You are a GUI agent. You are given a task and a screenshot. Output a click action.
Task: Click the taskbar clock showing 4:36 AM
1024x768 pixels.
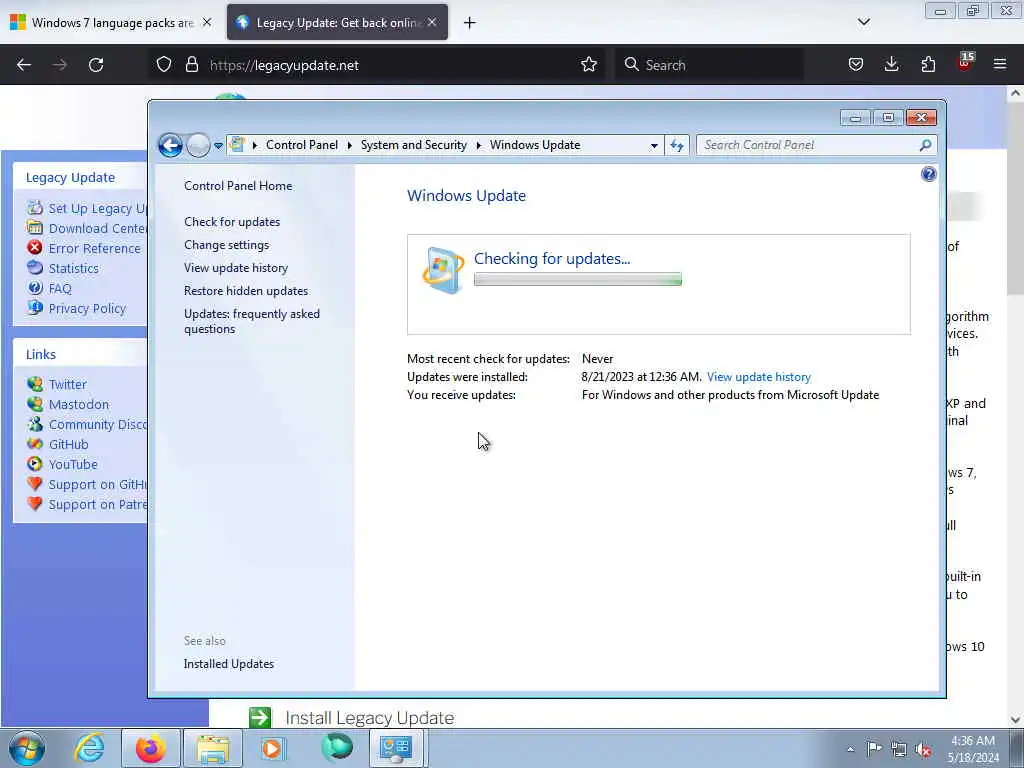973,749
